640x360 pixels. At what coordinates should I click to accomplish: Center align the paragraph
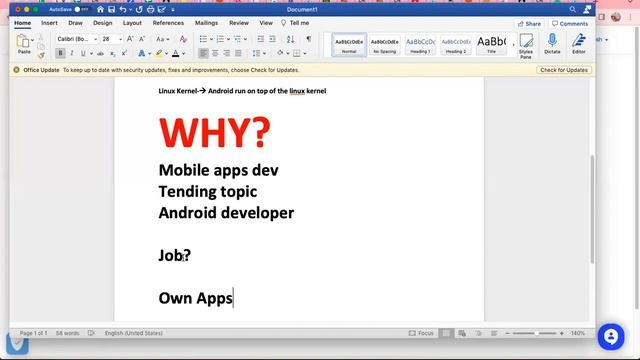[215, 53]
